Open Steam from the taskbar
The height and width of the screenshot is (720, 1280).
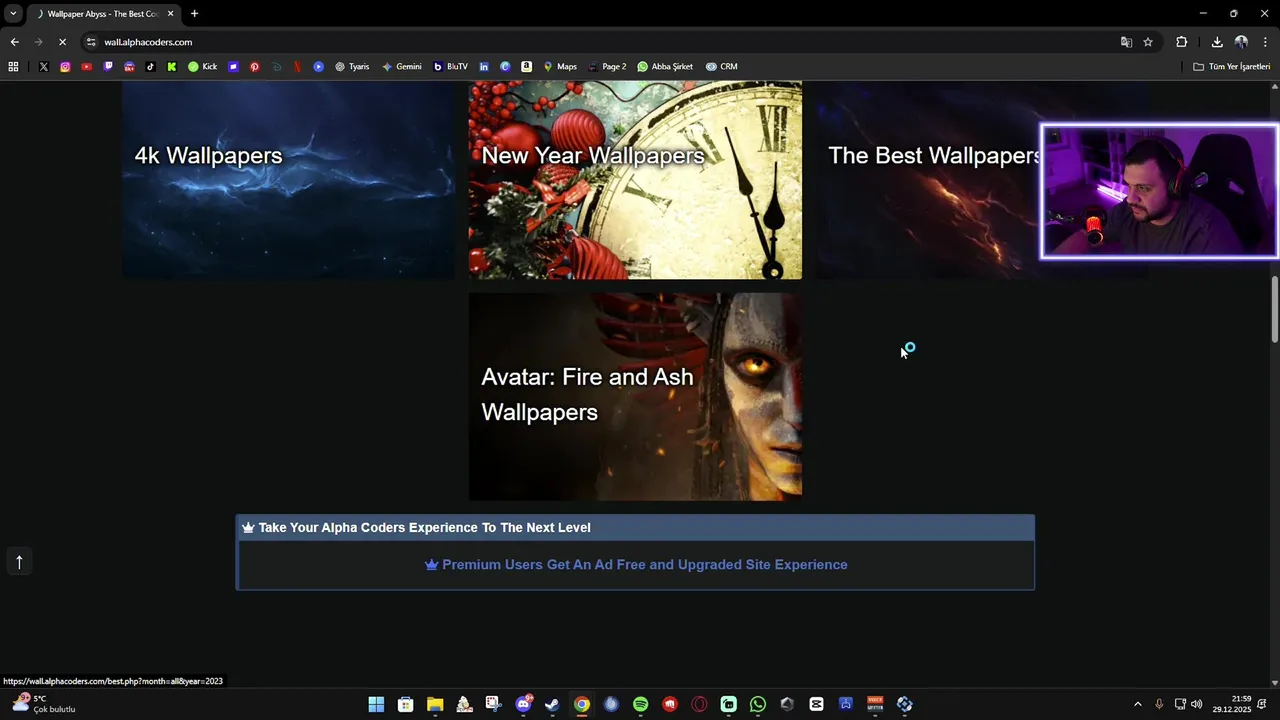tap(552, 704)
